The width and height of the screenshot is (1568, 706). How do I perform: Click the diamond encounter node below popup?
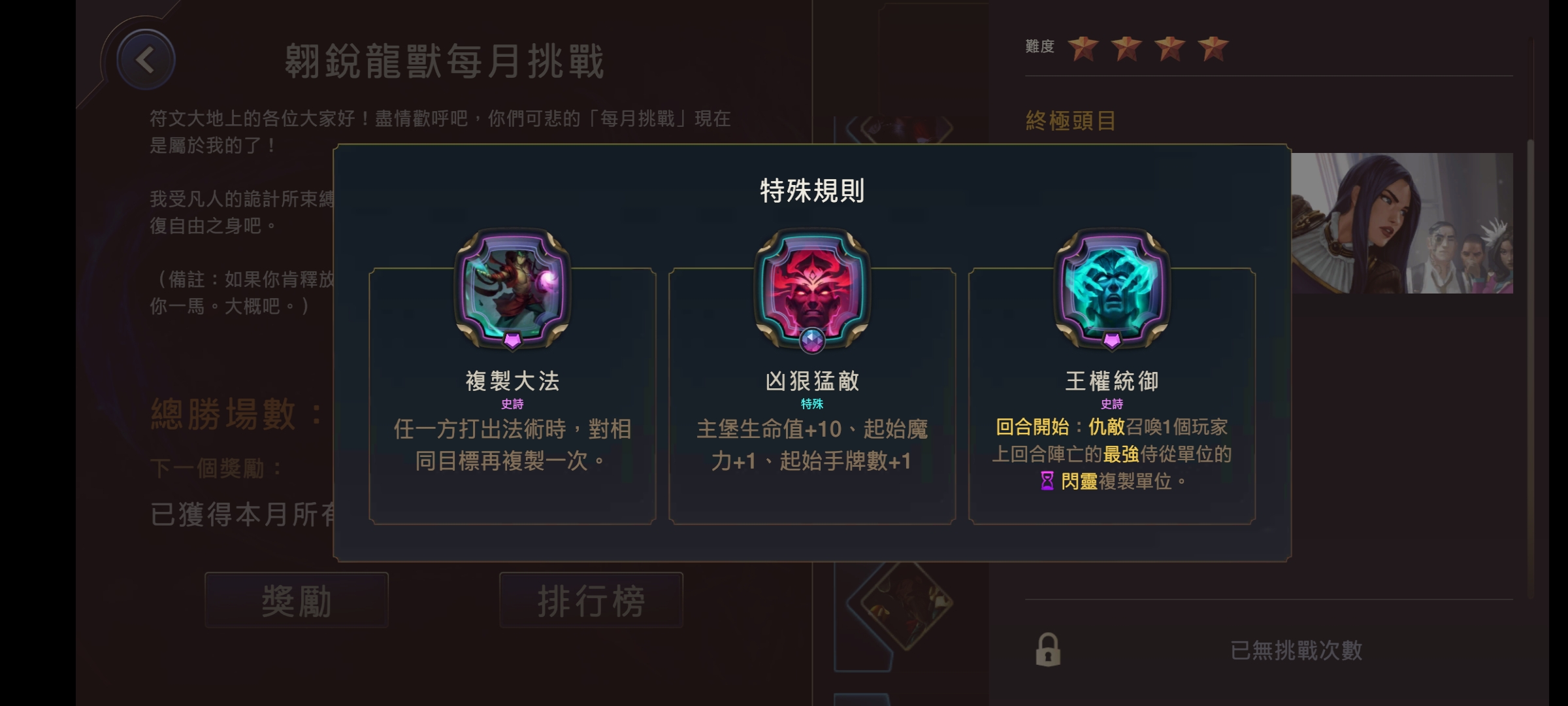click(x=906, y=603)
